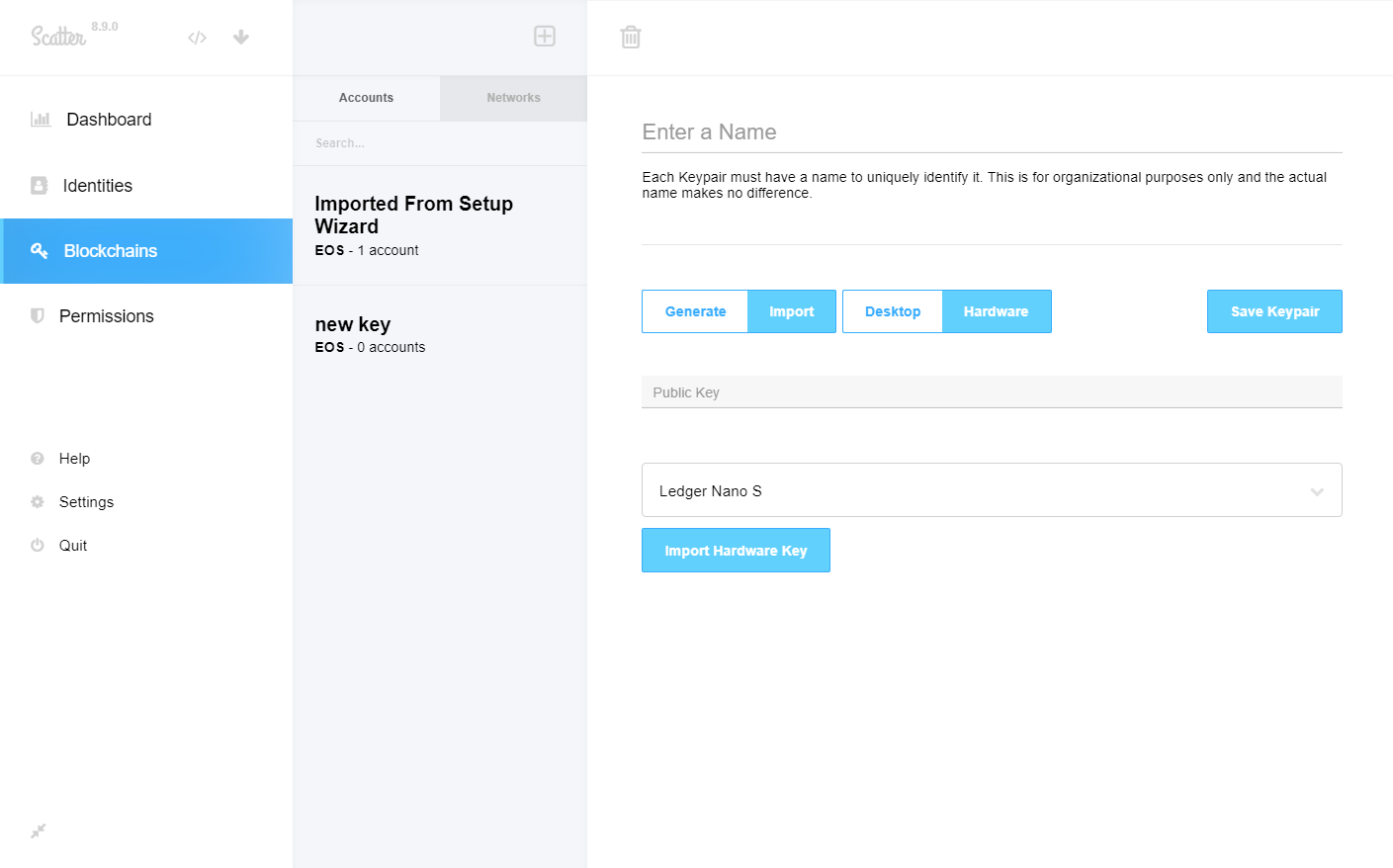Click the collapse window arrows icon

click(39, 831)
